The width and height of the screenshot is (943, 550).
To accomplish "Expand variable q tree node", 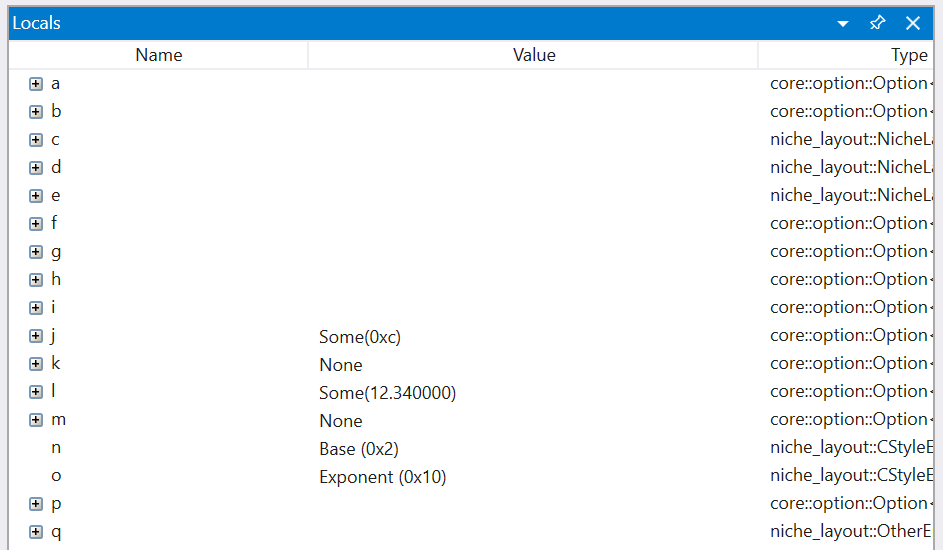I will coord(36,532).
